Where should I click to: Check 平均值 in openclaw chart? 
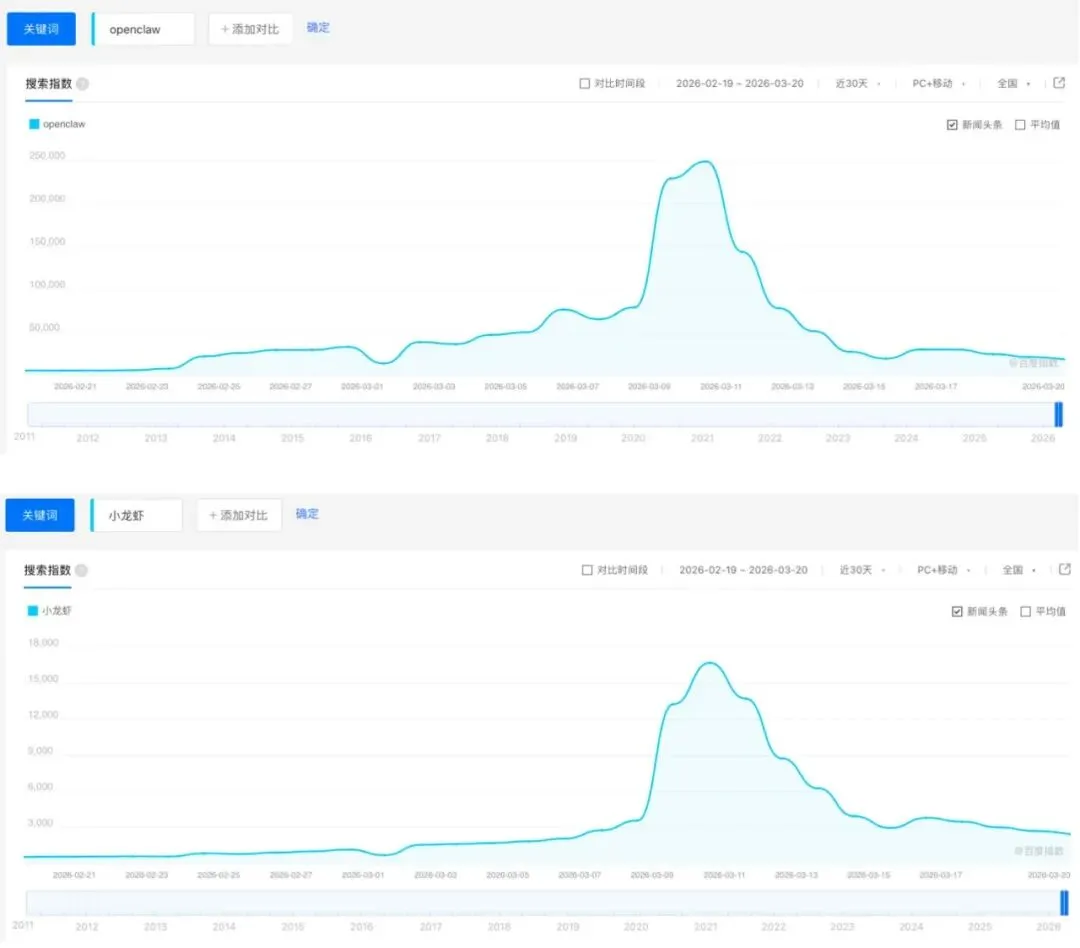(x=1020, y=125)
